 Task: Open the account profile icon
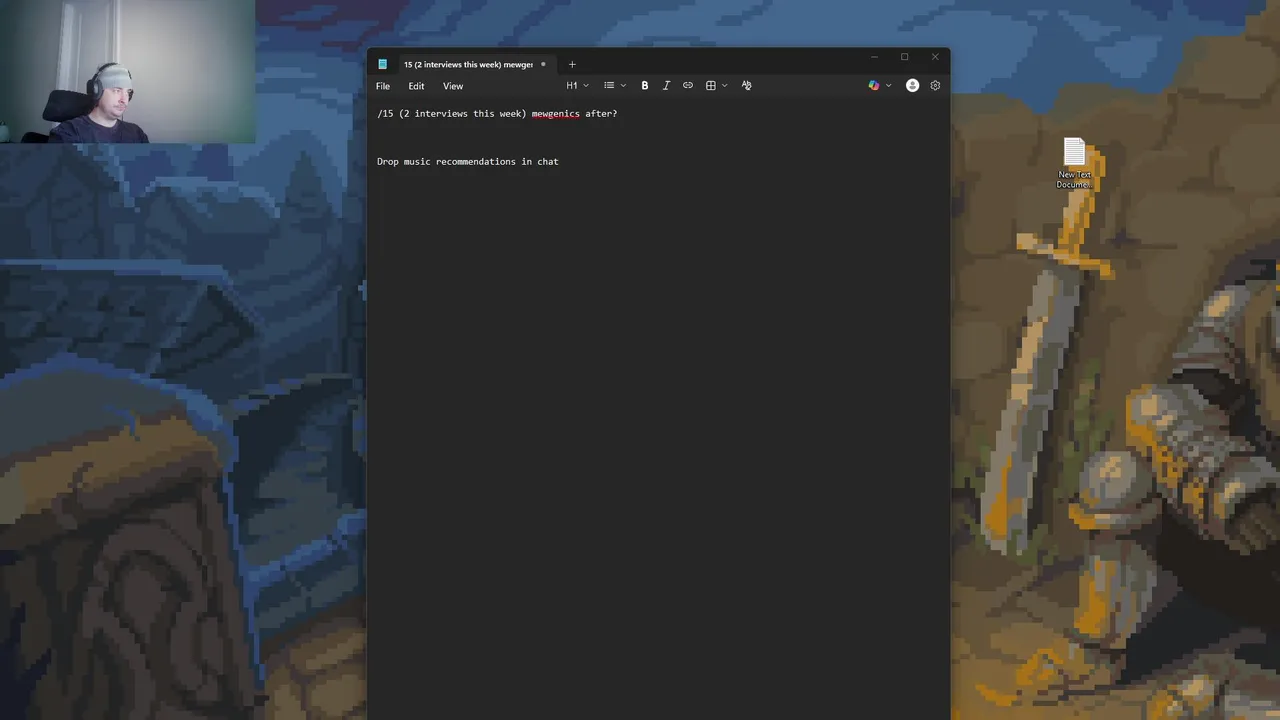[x=912, y=86]
